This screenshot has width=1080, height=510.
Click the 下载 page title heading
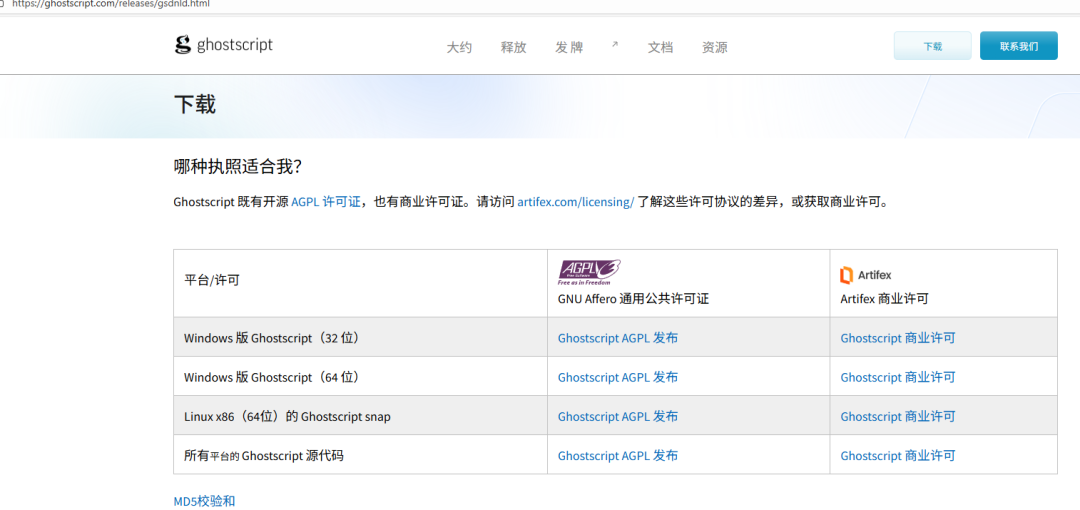coord(195,105)
